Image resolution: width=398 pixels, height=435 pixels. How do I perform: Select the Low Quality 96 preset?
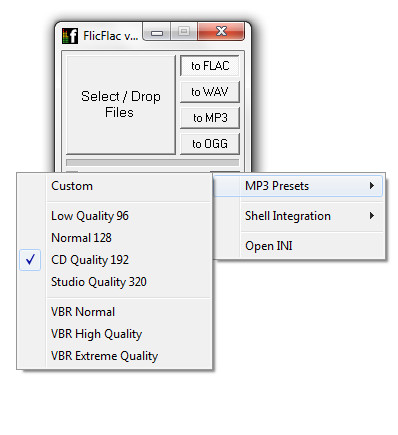pos(114,216)
